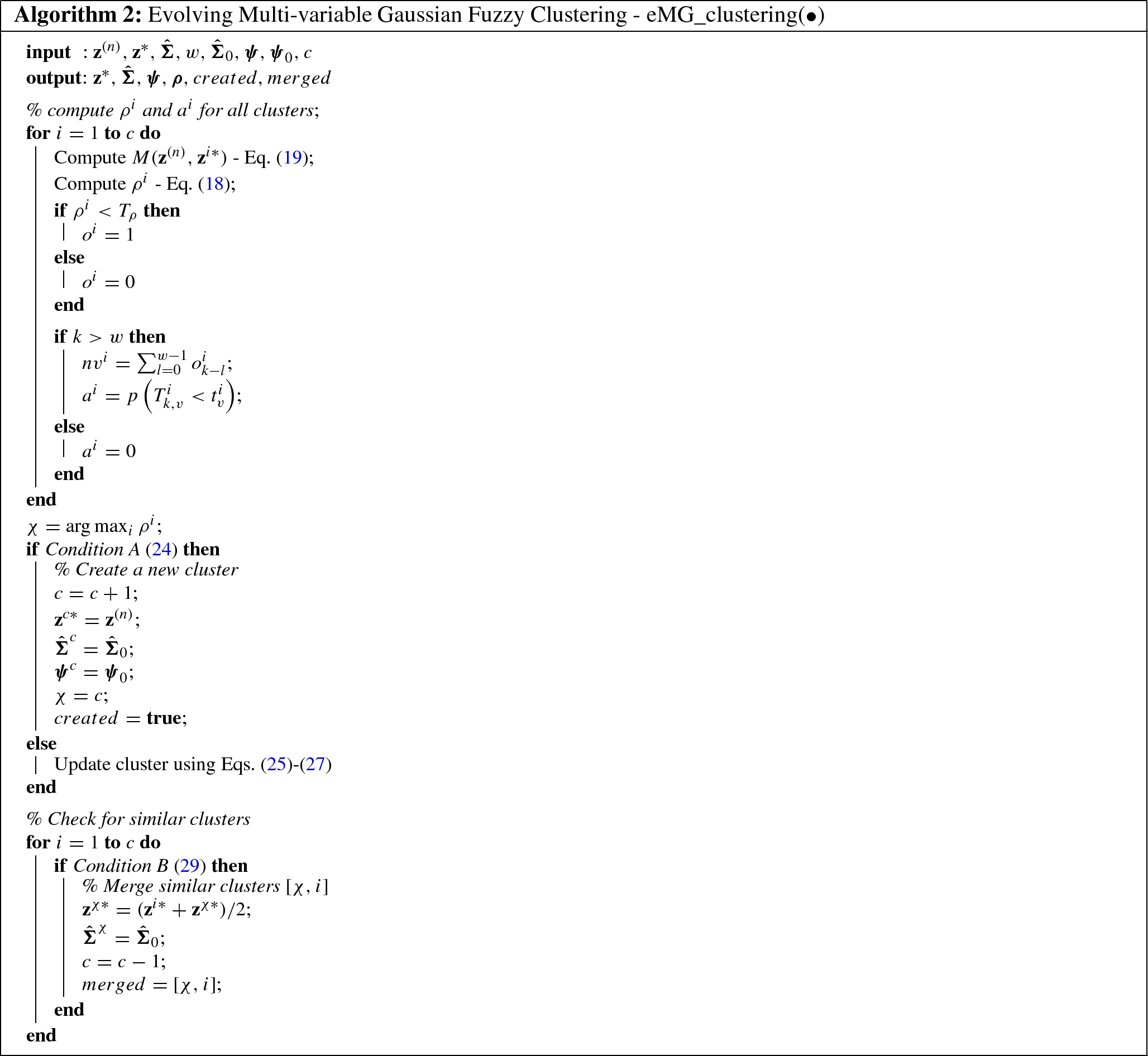Click the equation (25)-(27) update reference

click(350, 762)
